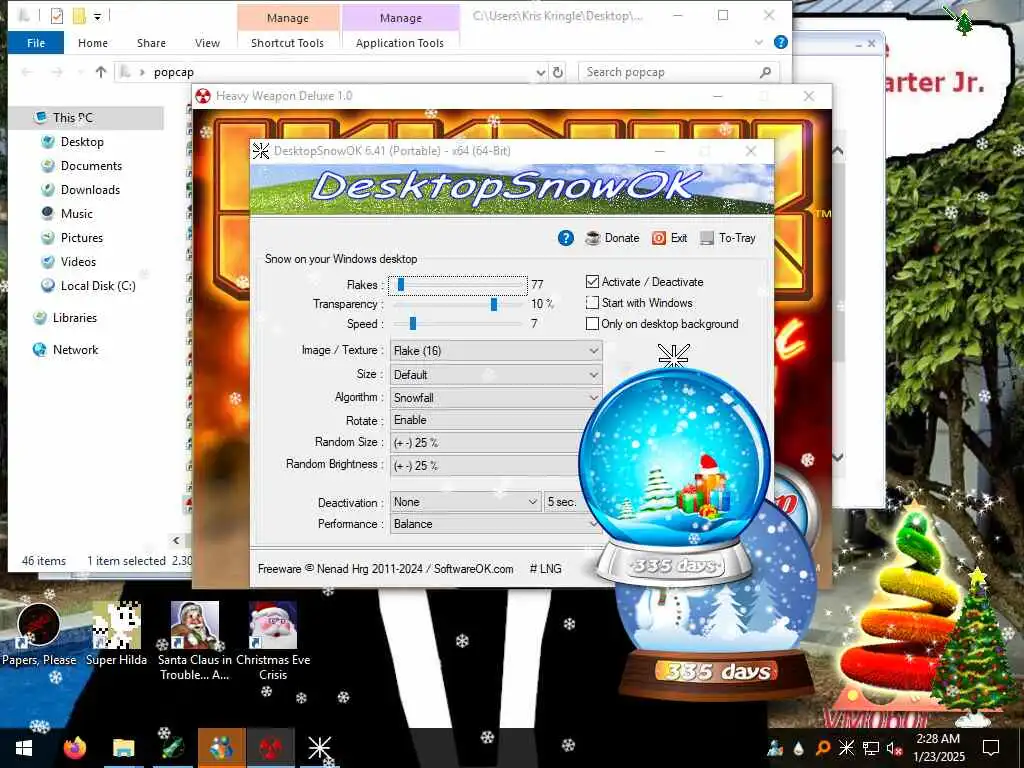Click the Explorer Back arrow

point(27,72)
